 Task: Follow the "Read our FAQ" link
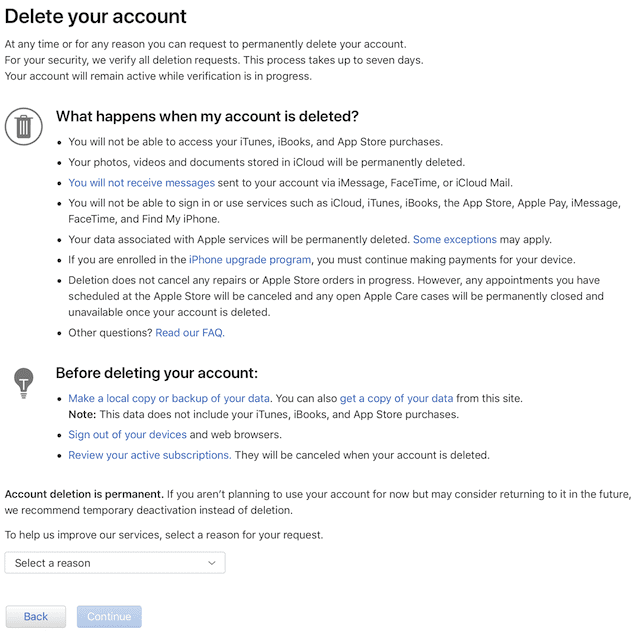coord(190,333)
